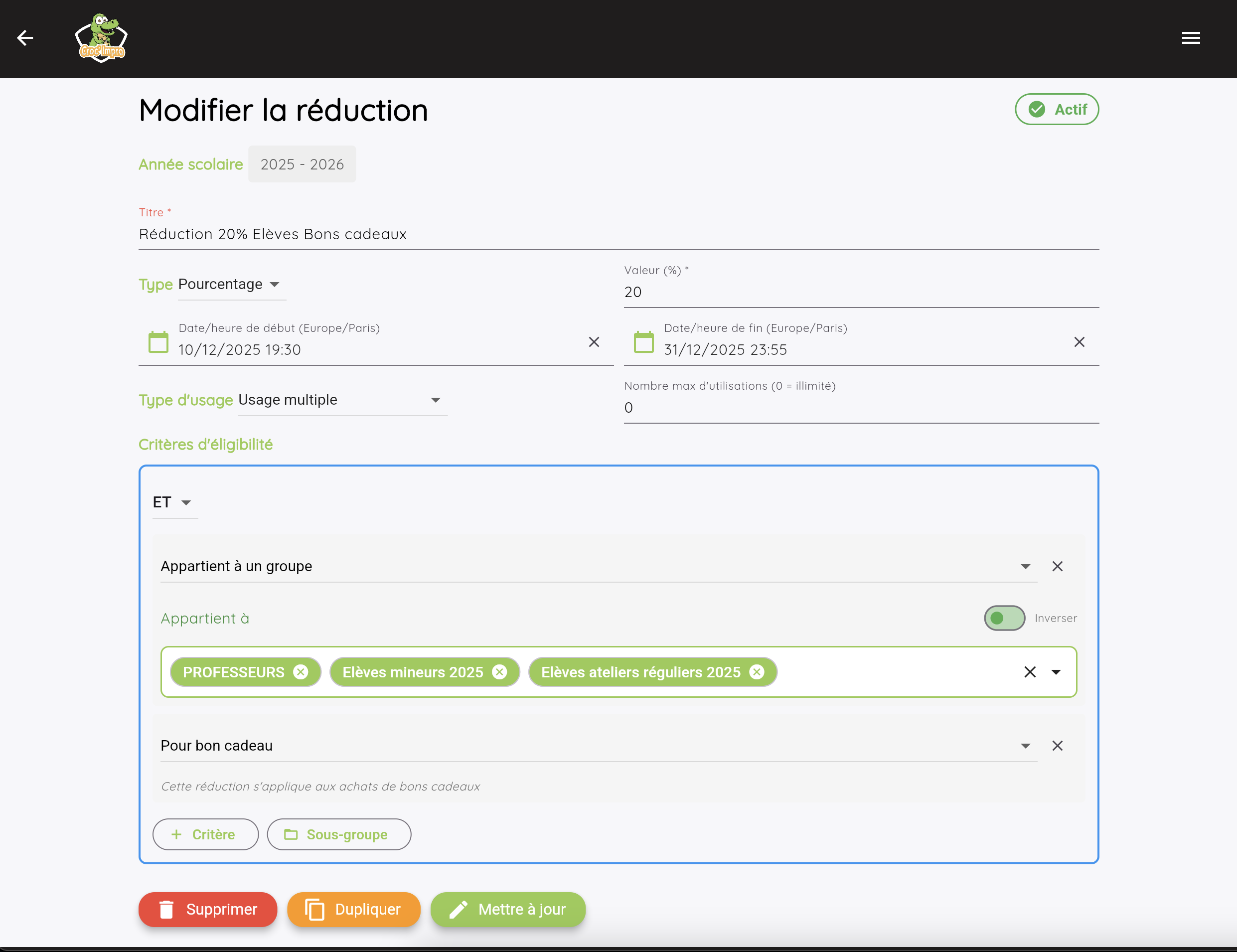Remove the Elèves mineurs 2025 chip
The height and width of the screenshot is (952, 1237).
click(499, 672)
